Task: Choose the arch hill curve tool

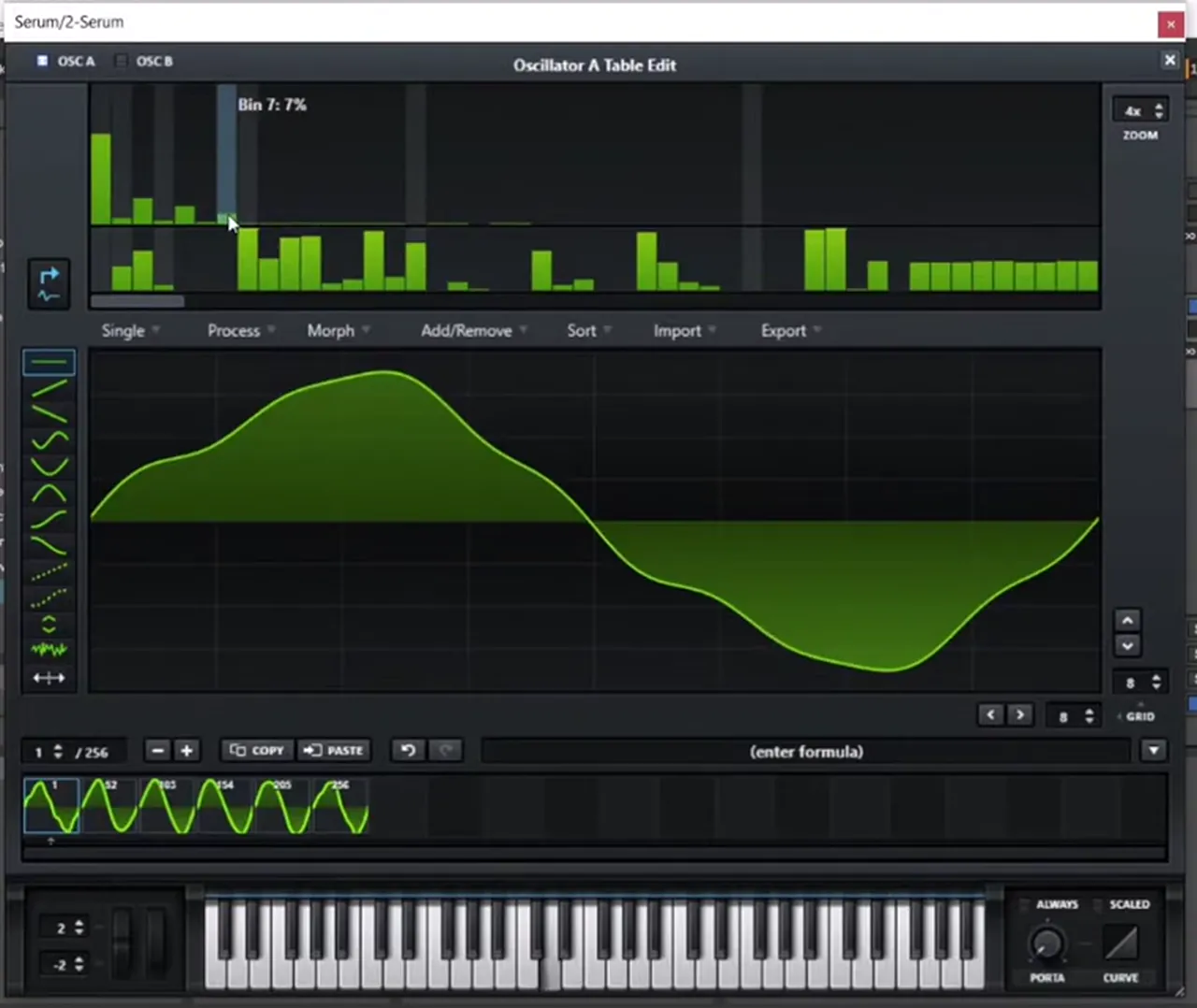Action: (49, 493)
